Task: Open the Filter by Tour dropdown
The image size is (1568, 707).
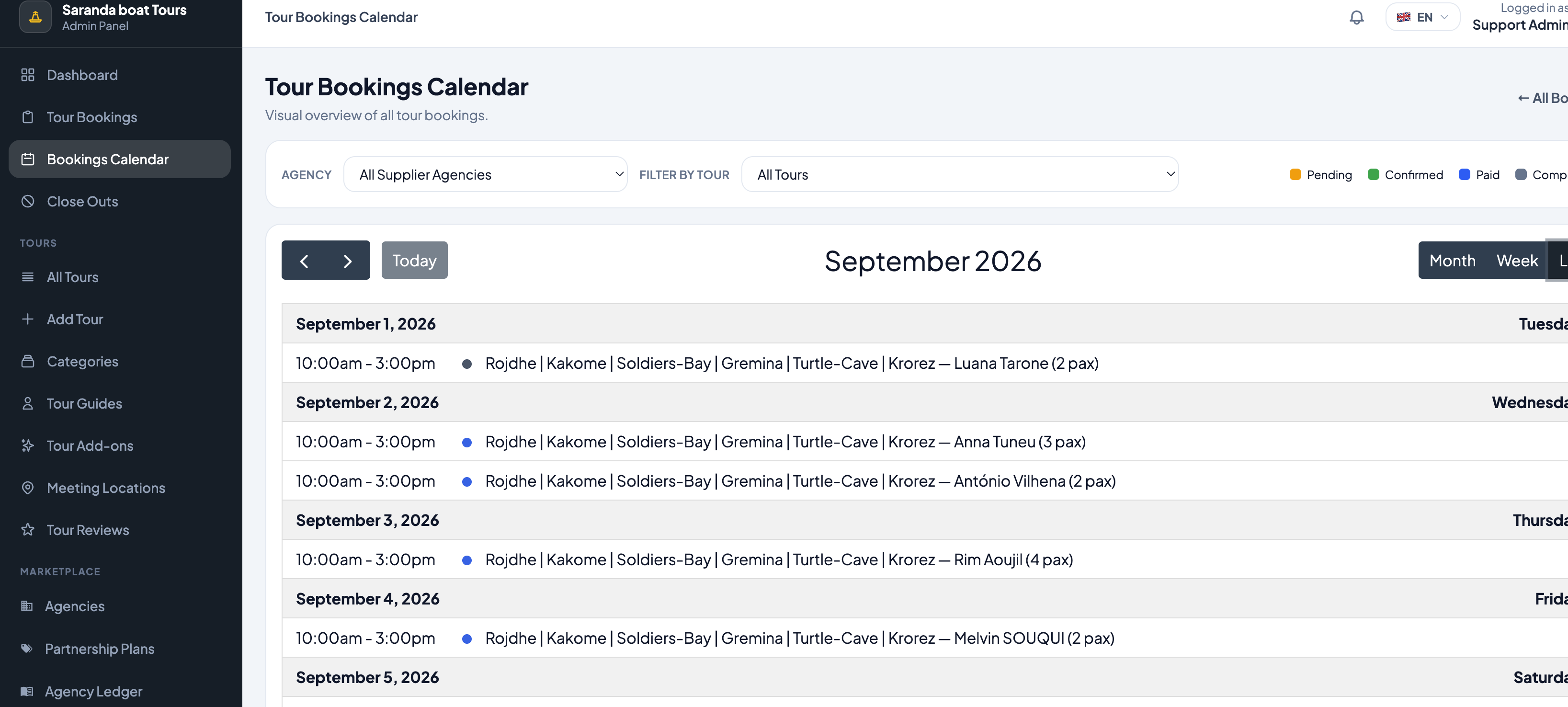Action: 959,175
